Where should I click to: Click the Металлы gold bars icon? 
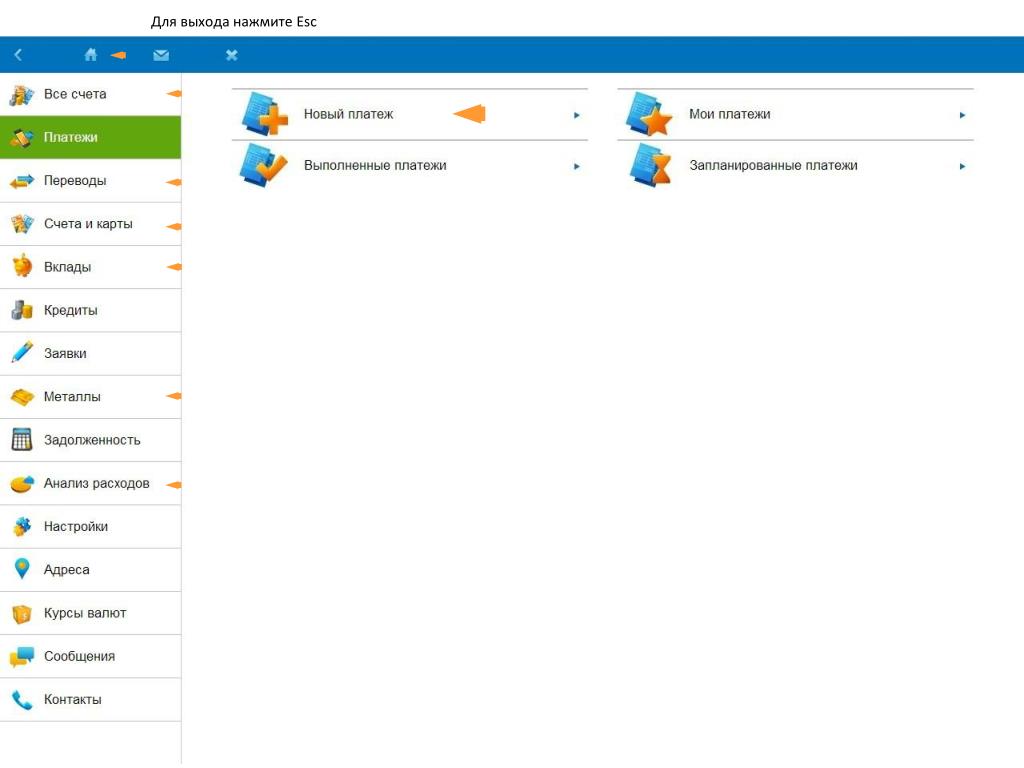(x=22, y=396)
